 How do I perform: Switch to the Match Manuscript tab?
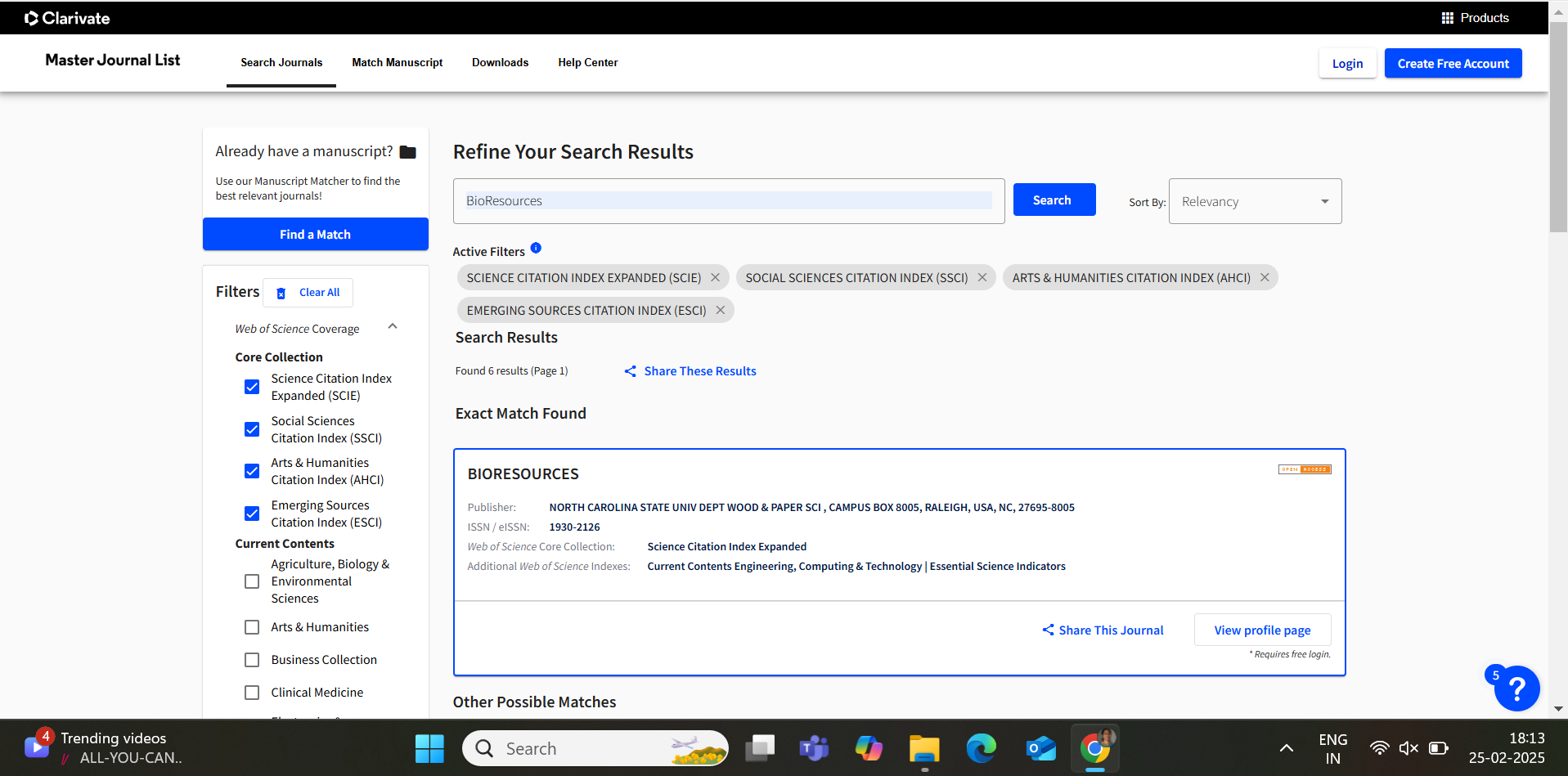click(397, 63)
